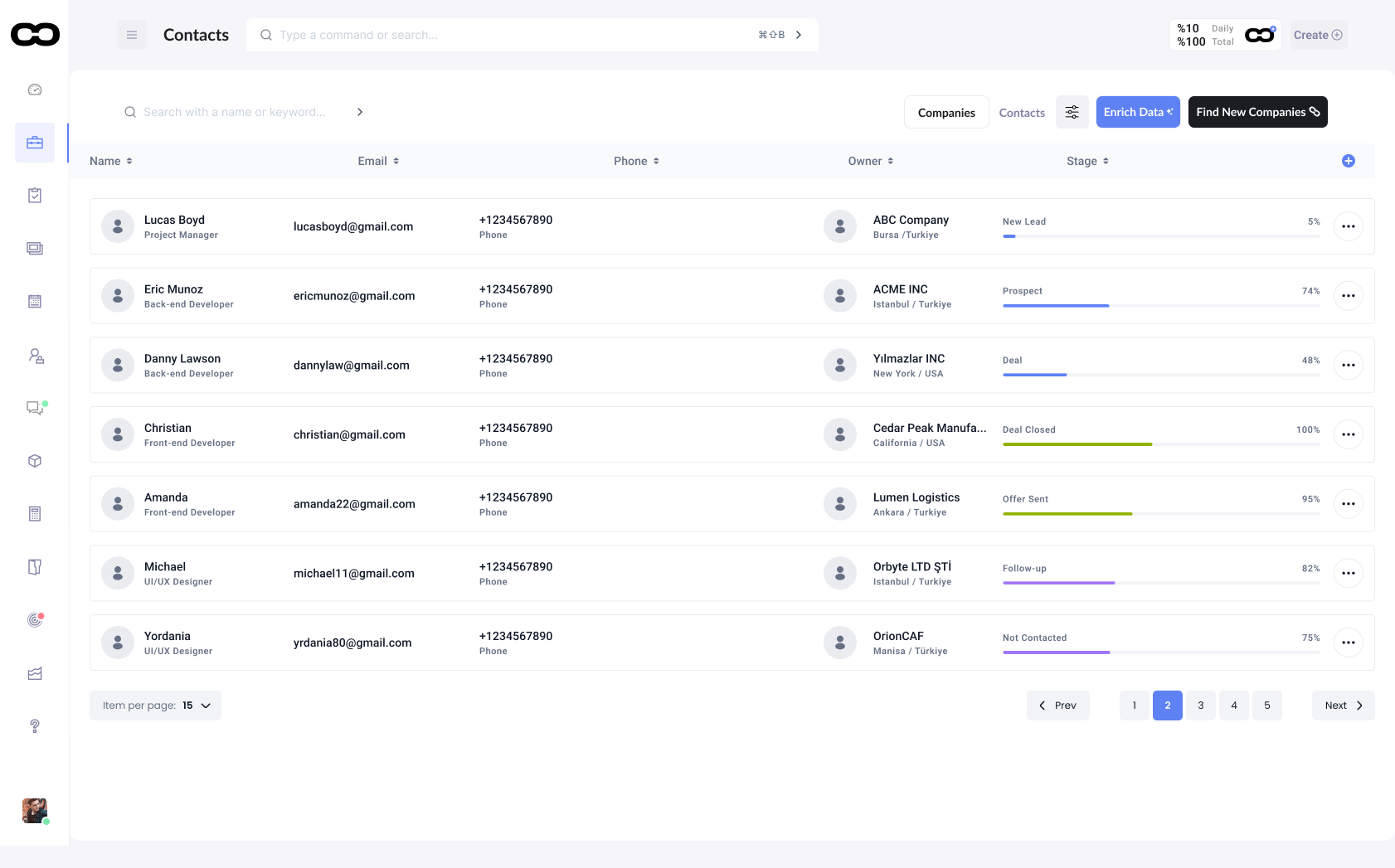
Task: Open the three-dot menu for Yordania
Action: click(1349, 643)
